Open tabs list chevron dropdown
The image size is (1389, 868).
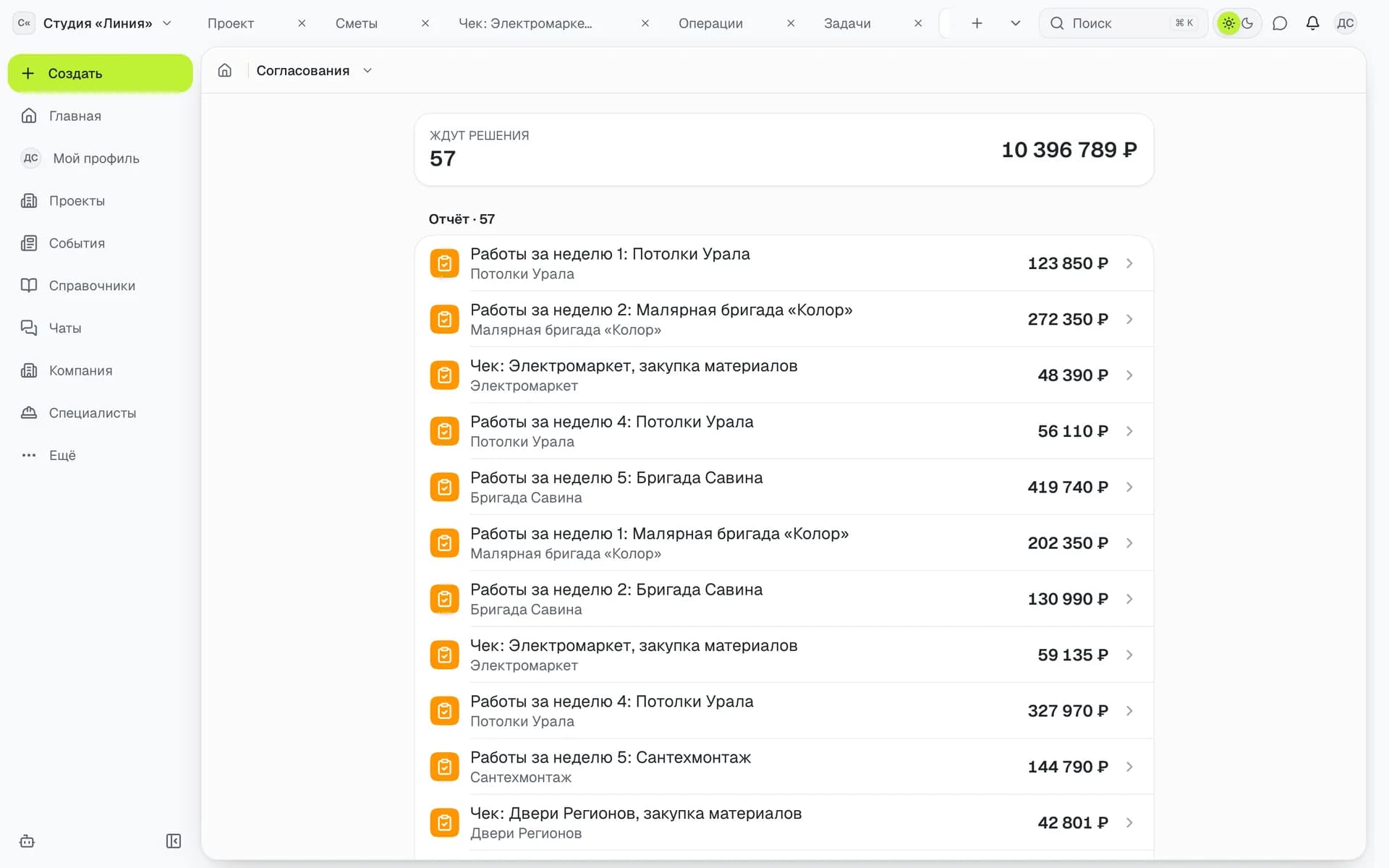coord(1016,23)
